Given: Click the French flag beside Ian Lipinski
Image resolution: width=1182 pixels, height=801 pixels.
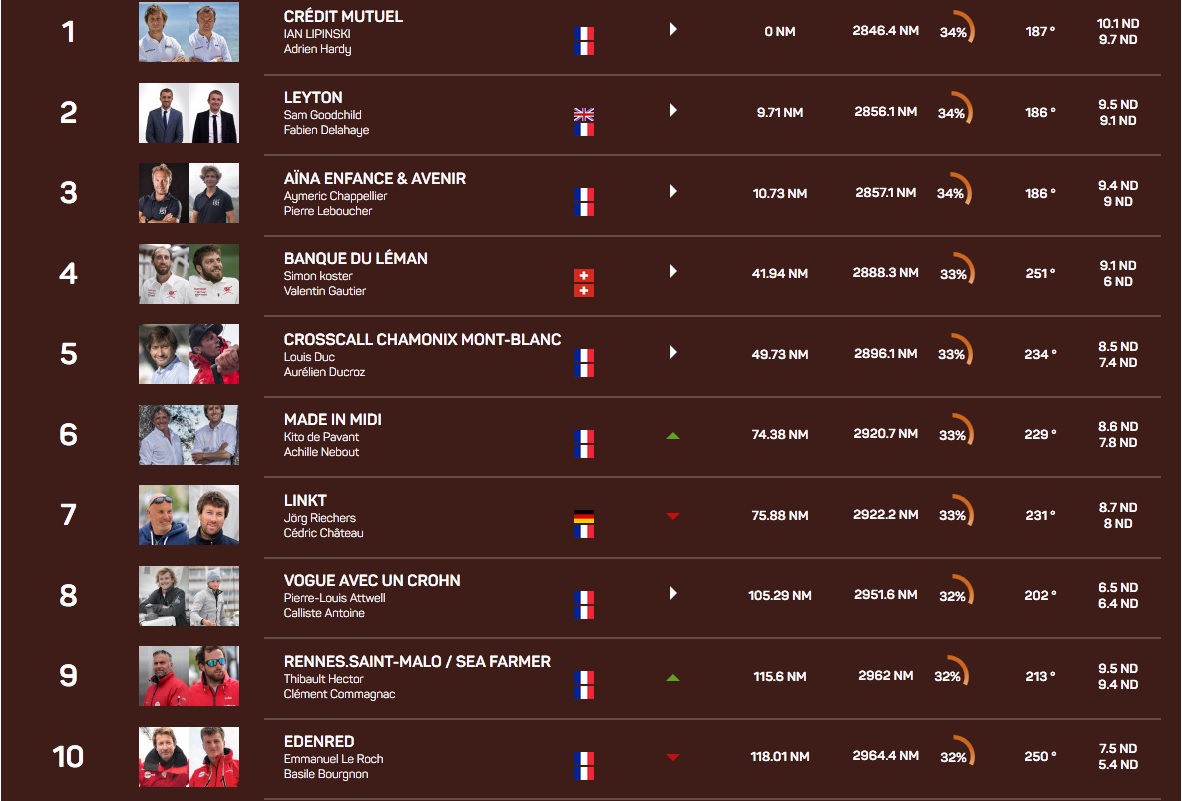Looking at the screenshot, I should [584, 34].
